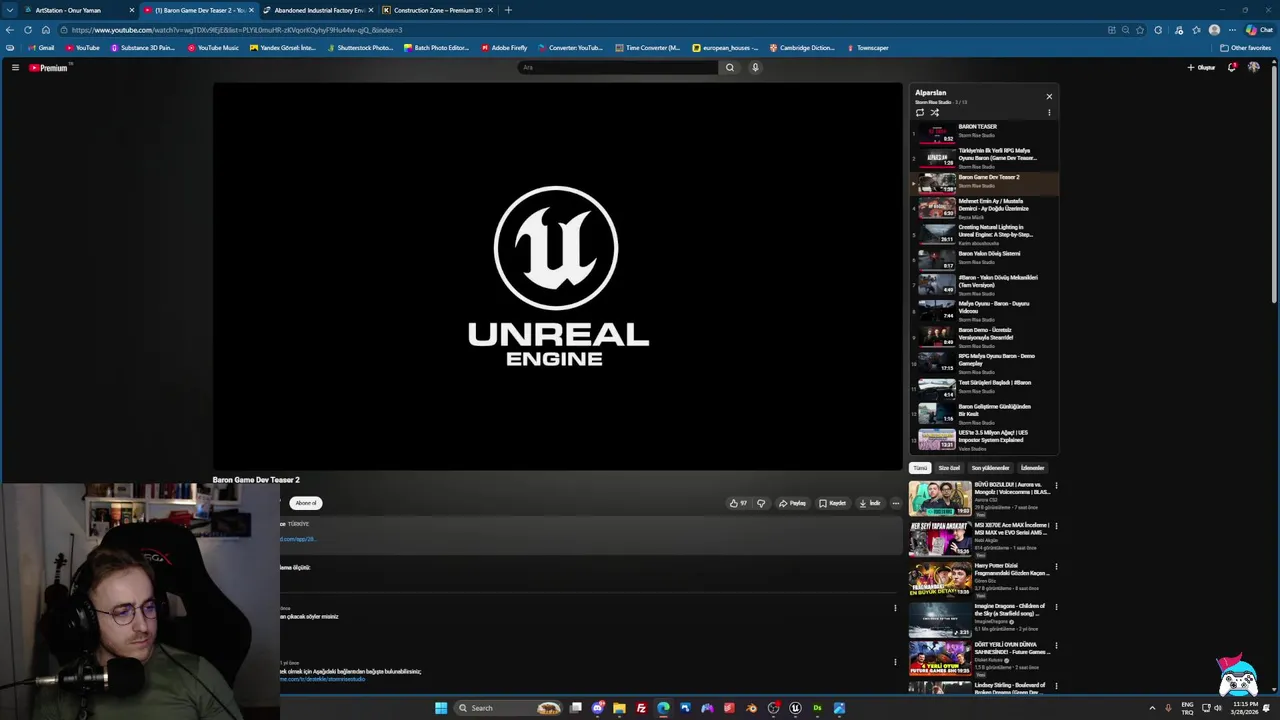This screenshot has height=720, width=1280.
Task: Open options for DÖRT YERLİ OYUN video
Action: [x=1056, y=647]
